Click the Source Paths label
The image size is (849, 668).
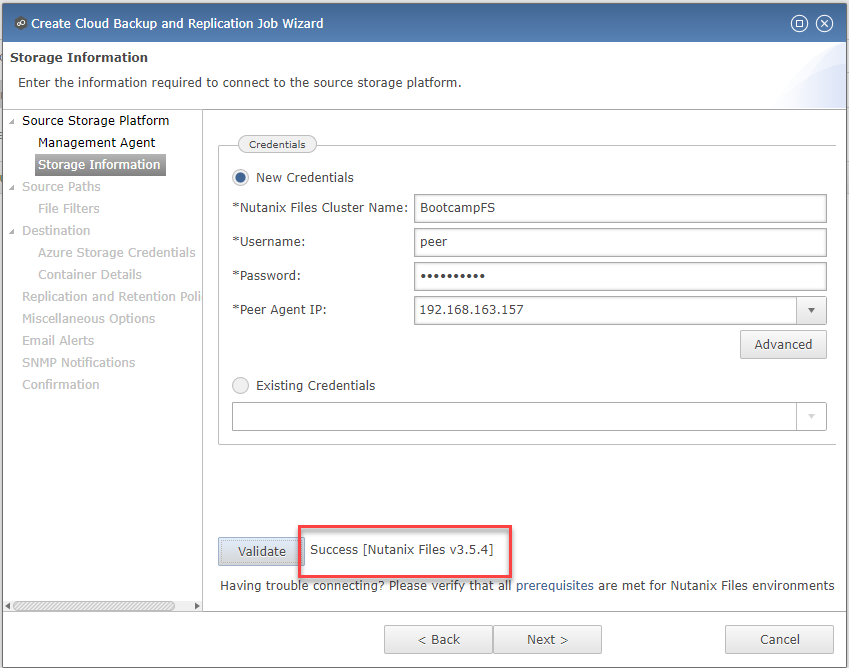click(61, 186)
